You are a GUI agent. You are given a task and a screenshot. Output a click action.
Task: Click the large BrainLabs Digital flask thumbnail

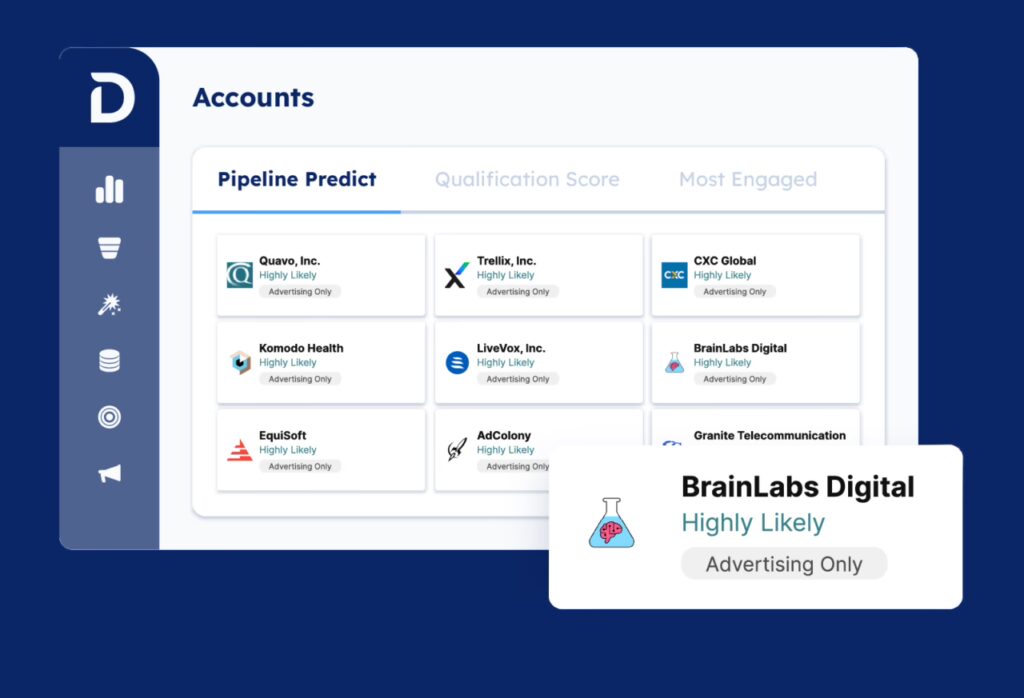(x=612, y=523)
